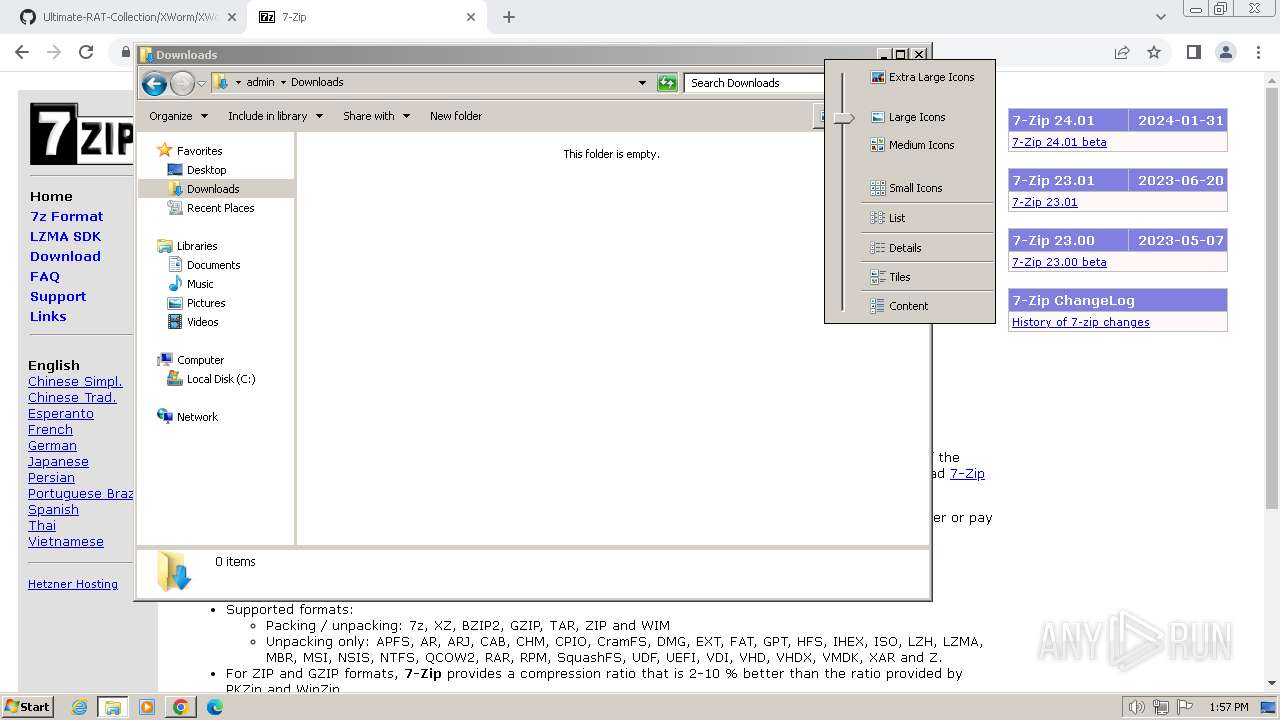The width and height of the screenshot is (1280, 720).
Task: Click the Chrome profile avatar icon
Action: point(1226,52)
